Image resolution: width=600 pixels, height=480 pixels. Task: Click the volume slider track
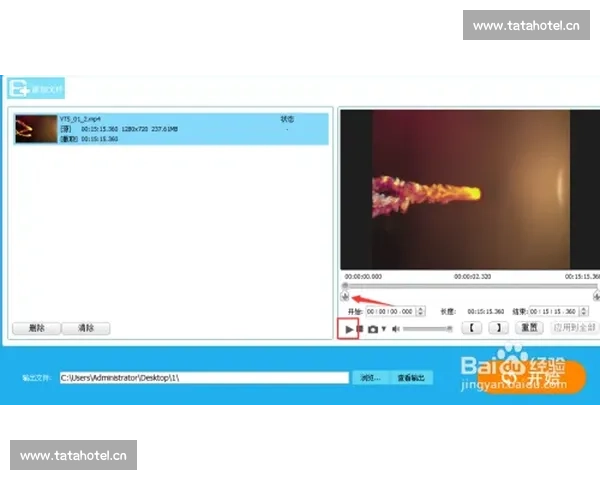pos(427,328)
